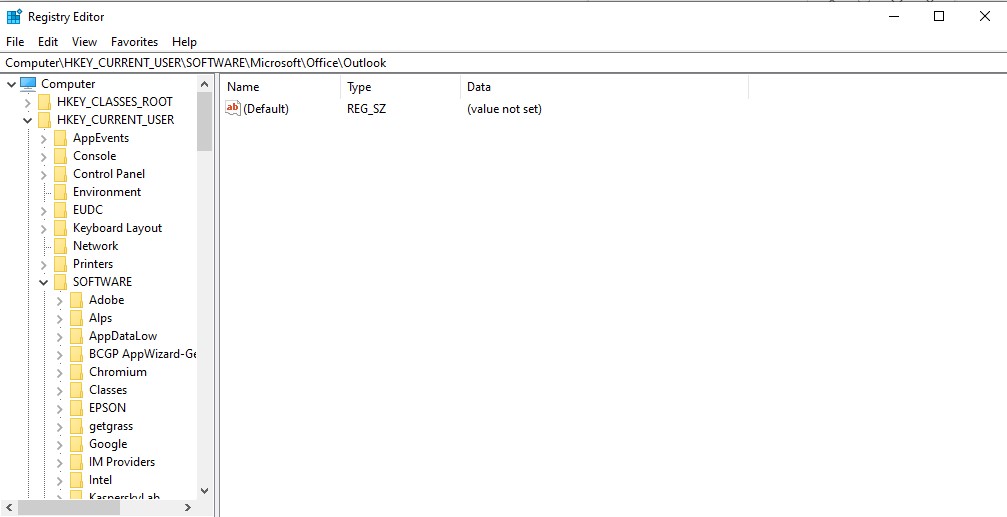
Task: Expand the Keyboard Layout key
Action: coord(44,228)
